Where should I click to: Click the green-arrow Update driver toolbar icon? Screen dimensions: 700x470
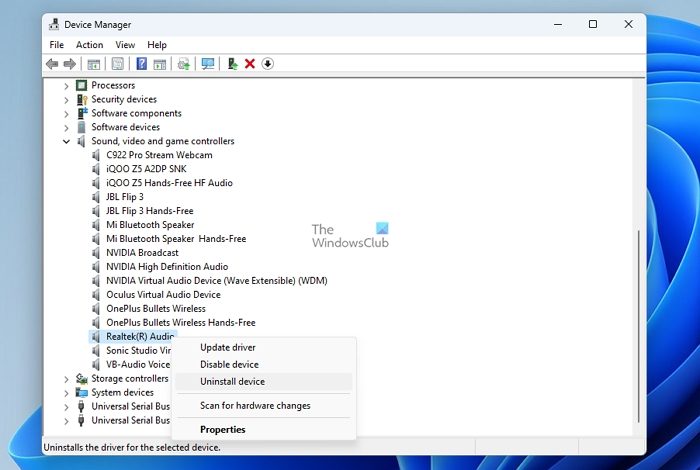tap(232, 64)
